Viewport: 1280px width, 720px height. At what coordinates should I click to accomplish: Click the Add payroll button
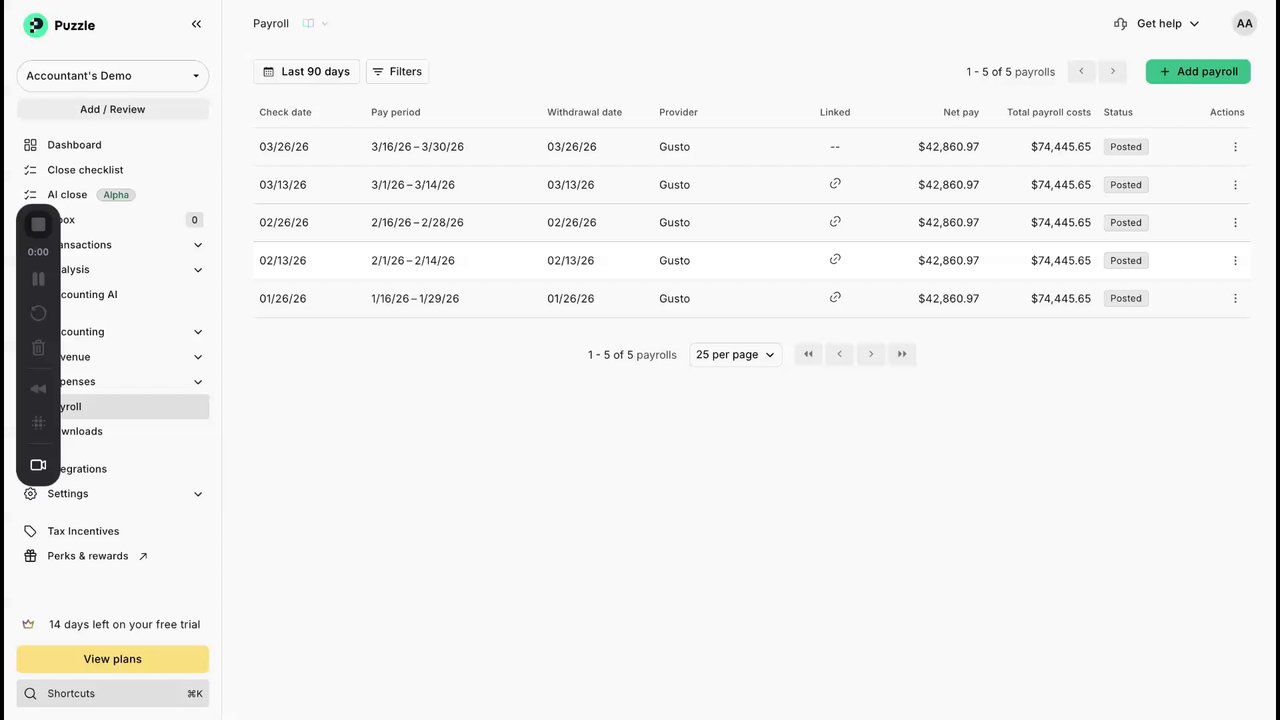pos(1198,72)
